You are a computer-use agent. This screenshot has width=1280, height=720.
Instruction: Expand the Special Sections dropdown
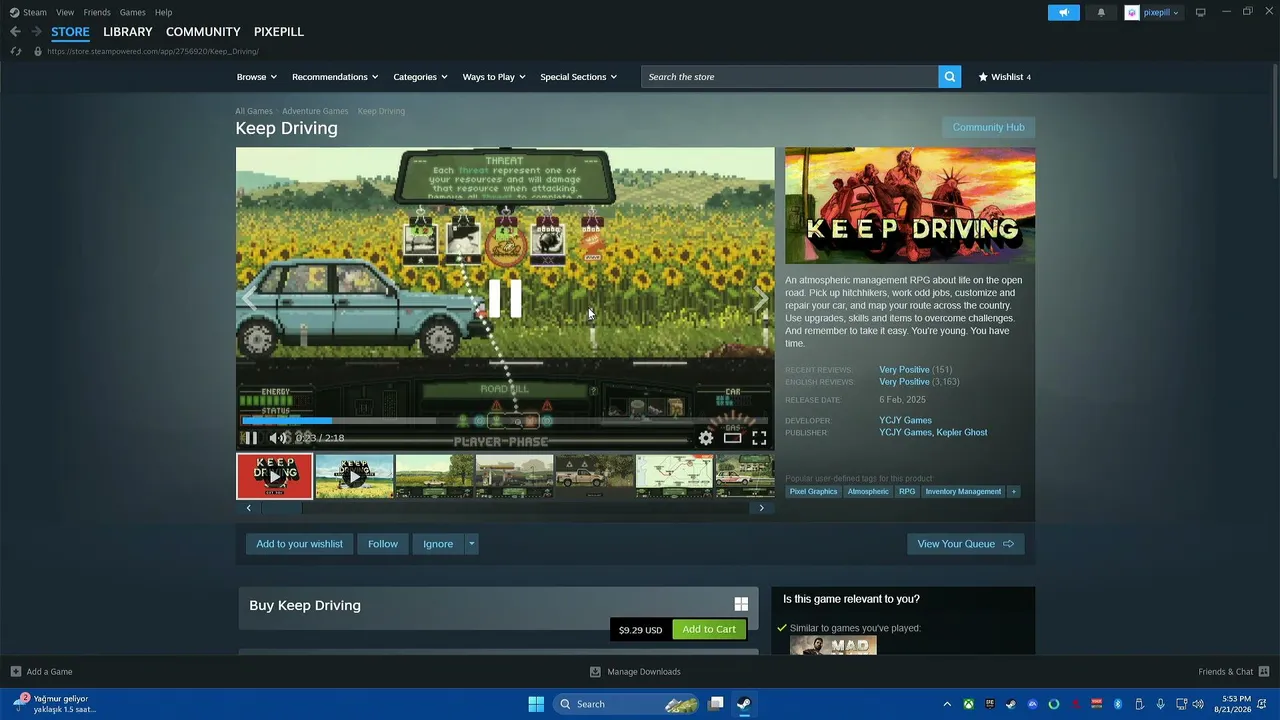579,77
